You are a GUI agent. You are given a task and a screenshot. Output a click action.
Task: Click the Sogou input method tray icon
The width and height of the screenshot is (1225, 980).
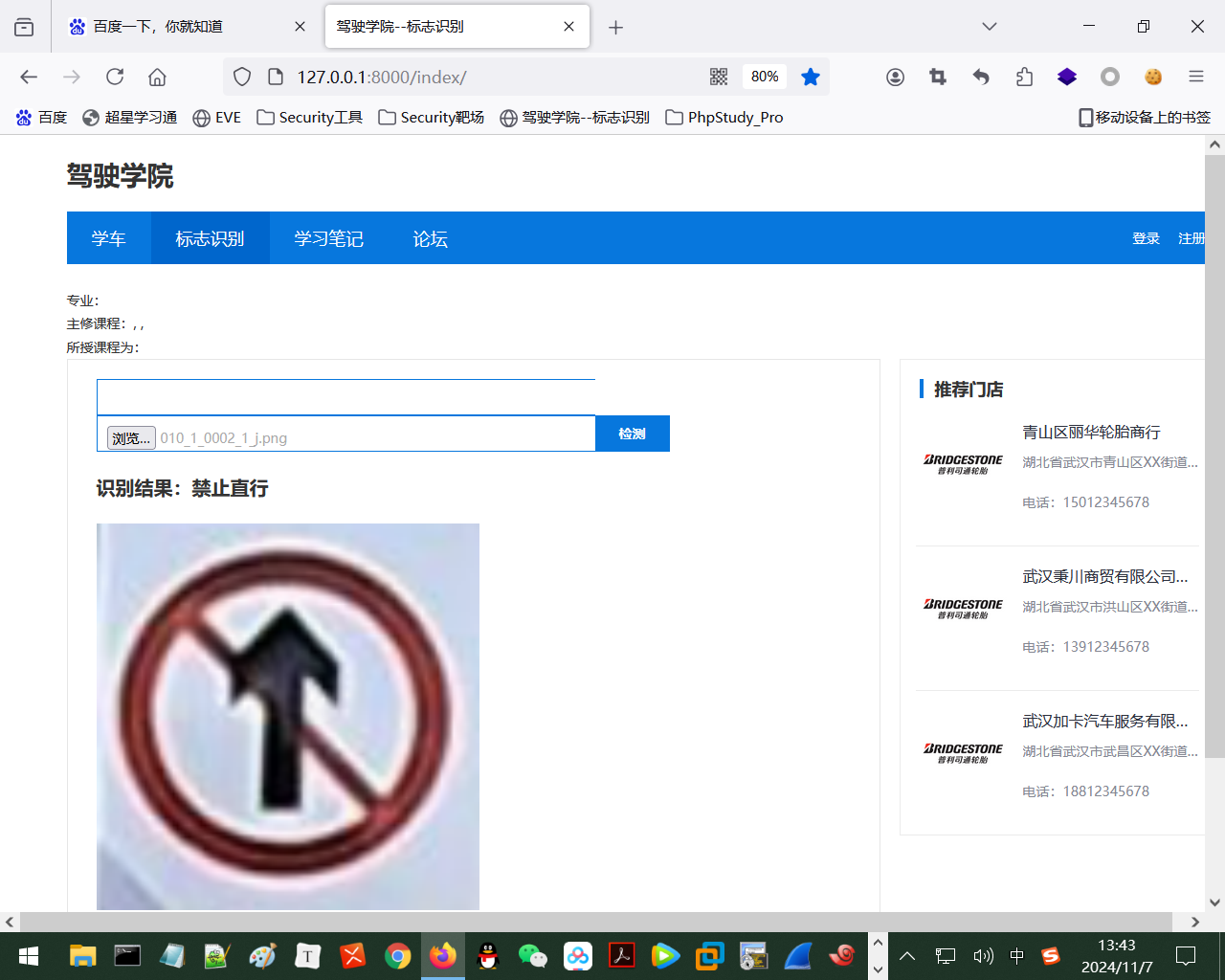click(x=1051, y=956)
